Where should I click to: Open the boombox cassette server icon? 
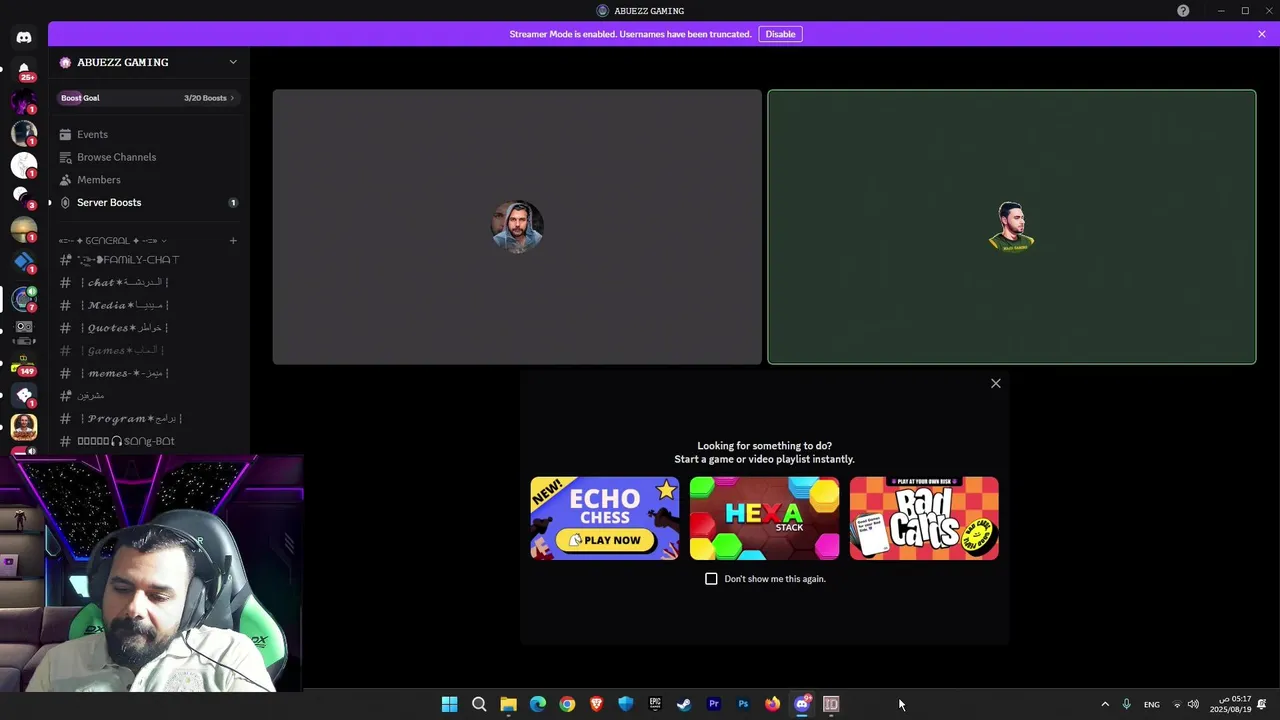click(x=24, y=330)
